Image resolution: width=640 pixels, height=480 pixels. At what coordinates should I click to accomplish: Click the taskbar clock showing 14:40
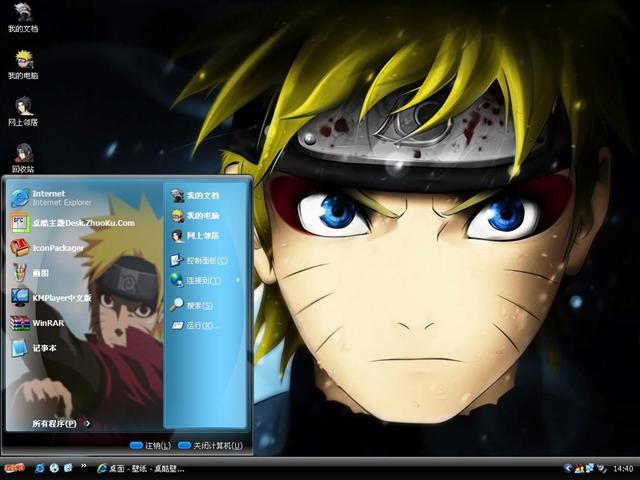click(623, 469)
